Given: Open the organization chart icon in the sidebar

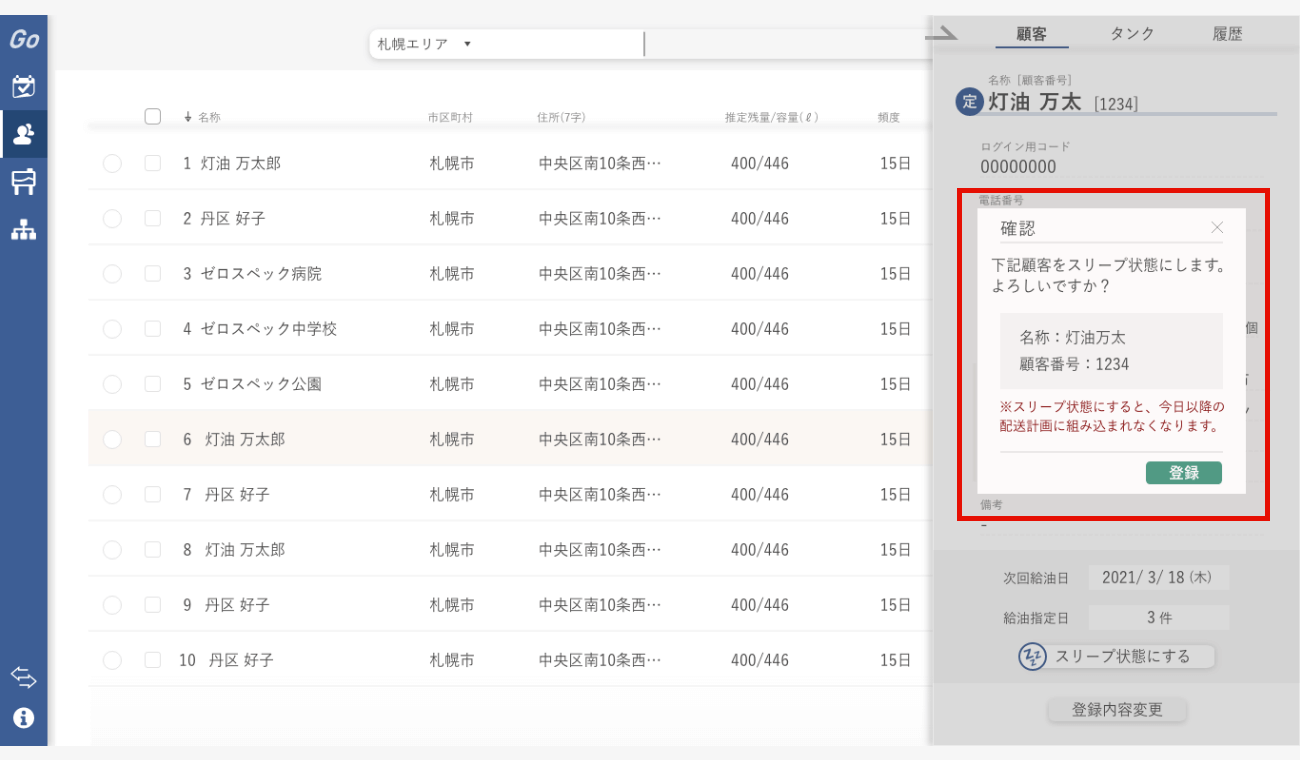Looking at the screenshot, I should pyautogui.click(x=24, y=229).
